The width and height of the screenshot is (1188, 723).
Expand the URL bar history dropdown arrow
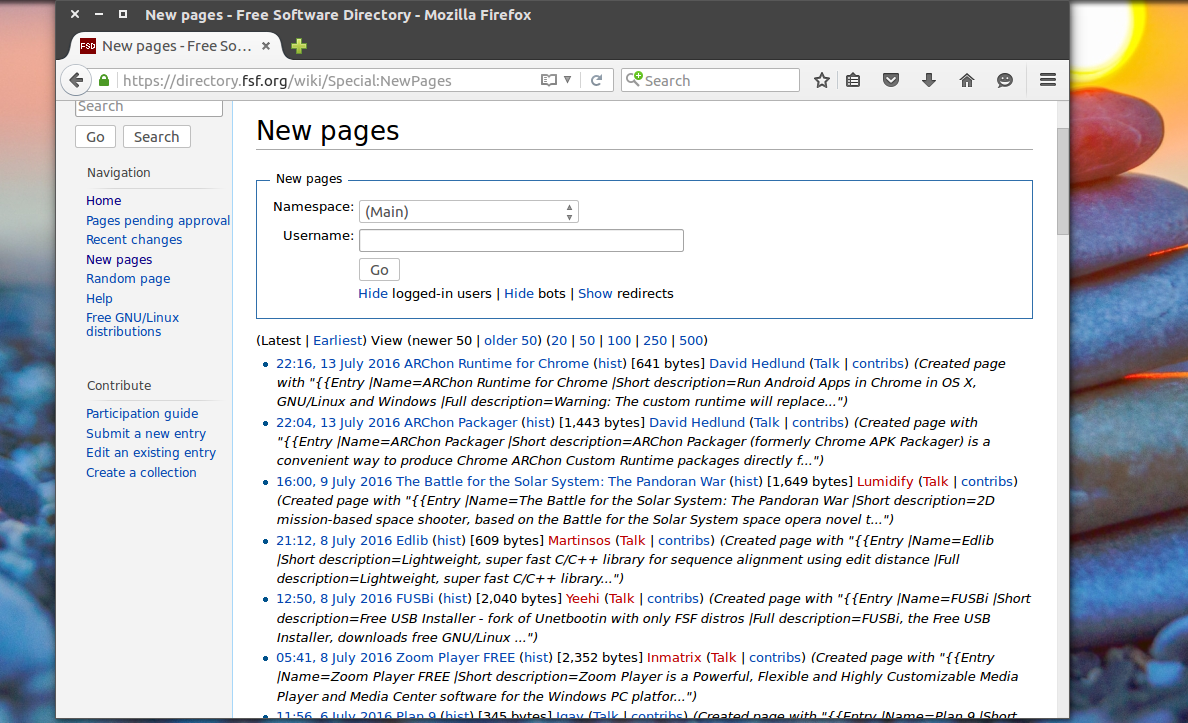[568, 80]
